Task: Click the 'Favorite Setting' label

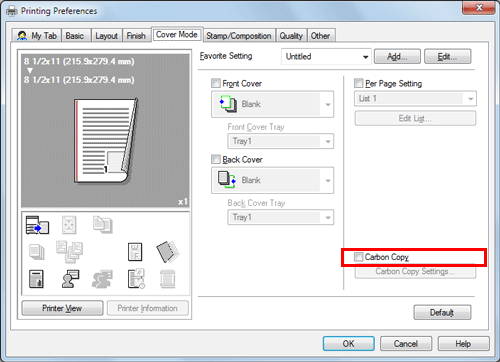Action: point(226,56)
